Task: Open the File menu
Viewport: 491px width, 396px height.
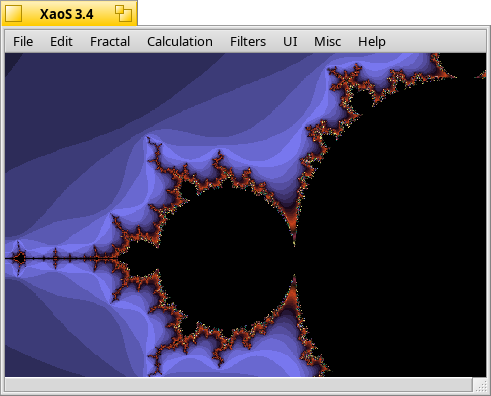Action: point(23,42)
